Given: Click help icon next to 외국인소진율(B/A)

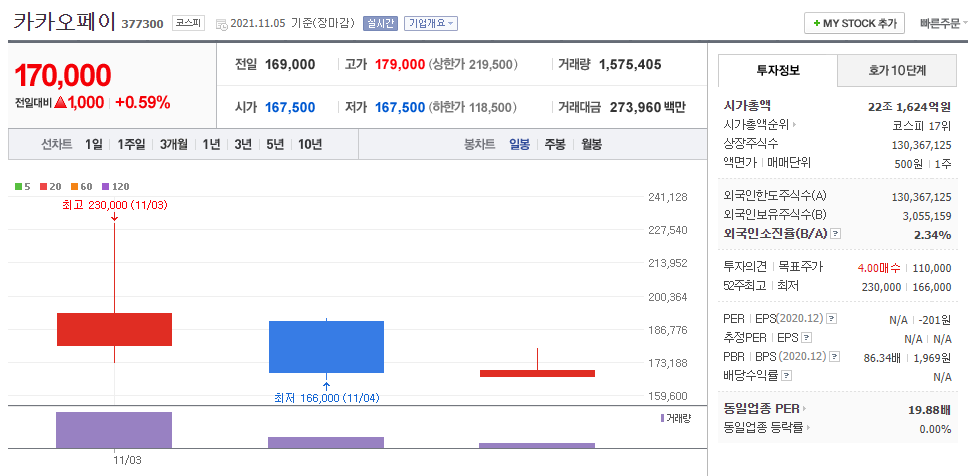Looking at the screenshot, I should pyautogui.click(x=835, y=234).
